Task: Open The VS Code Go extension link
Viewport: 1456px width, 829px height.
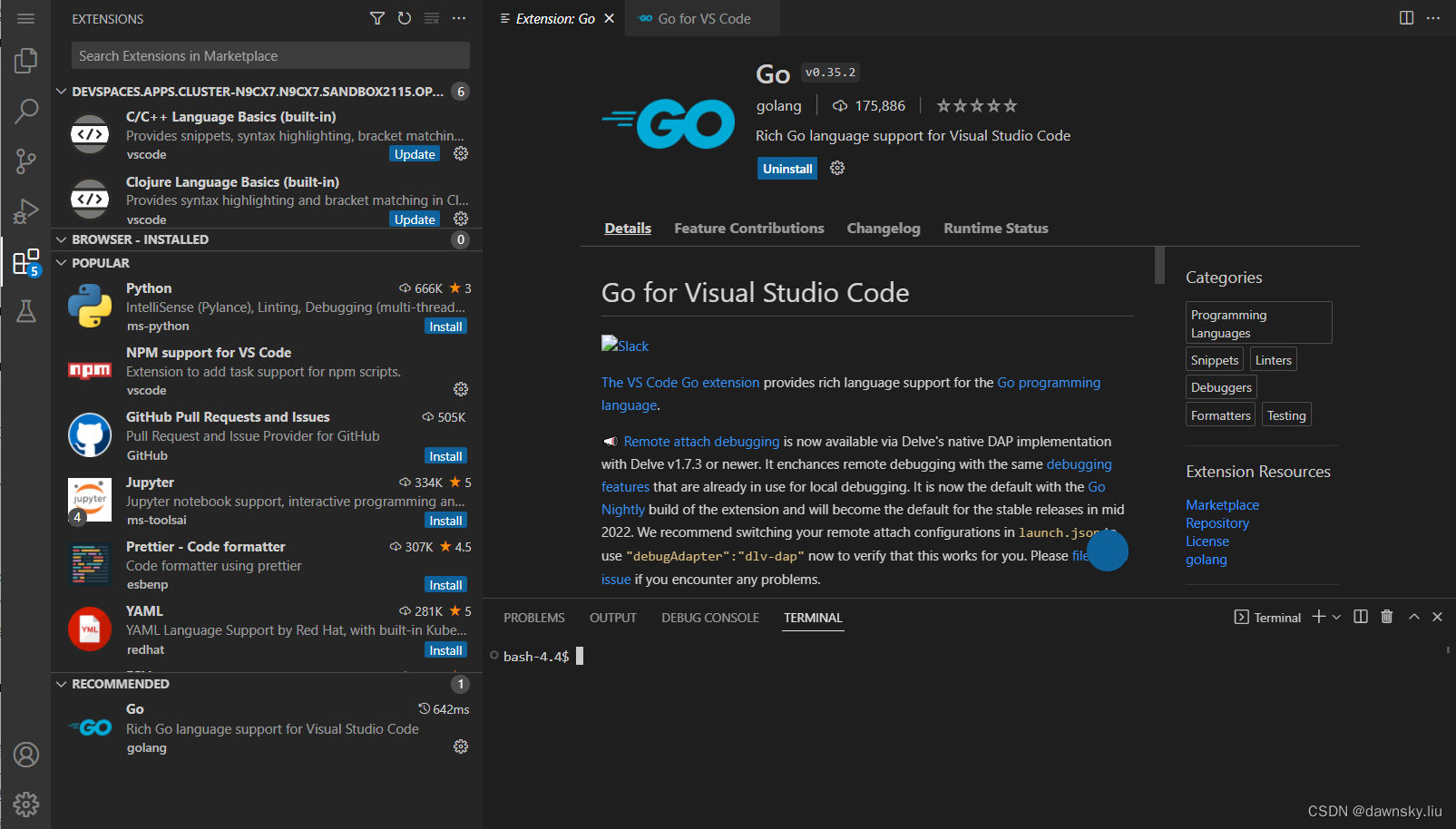Action: pos(680,383)
